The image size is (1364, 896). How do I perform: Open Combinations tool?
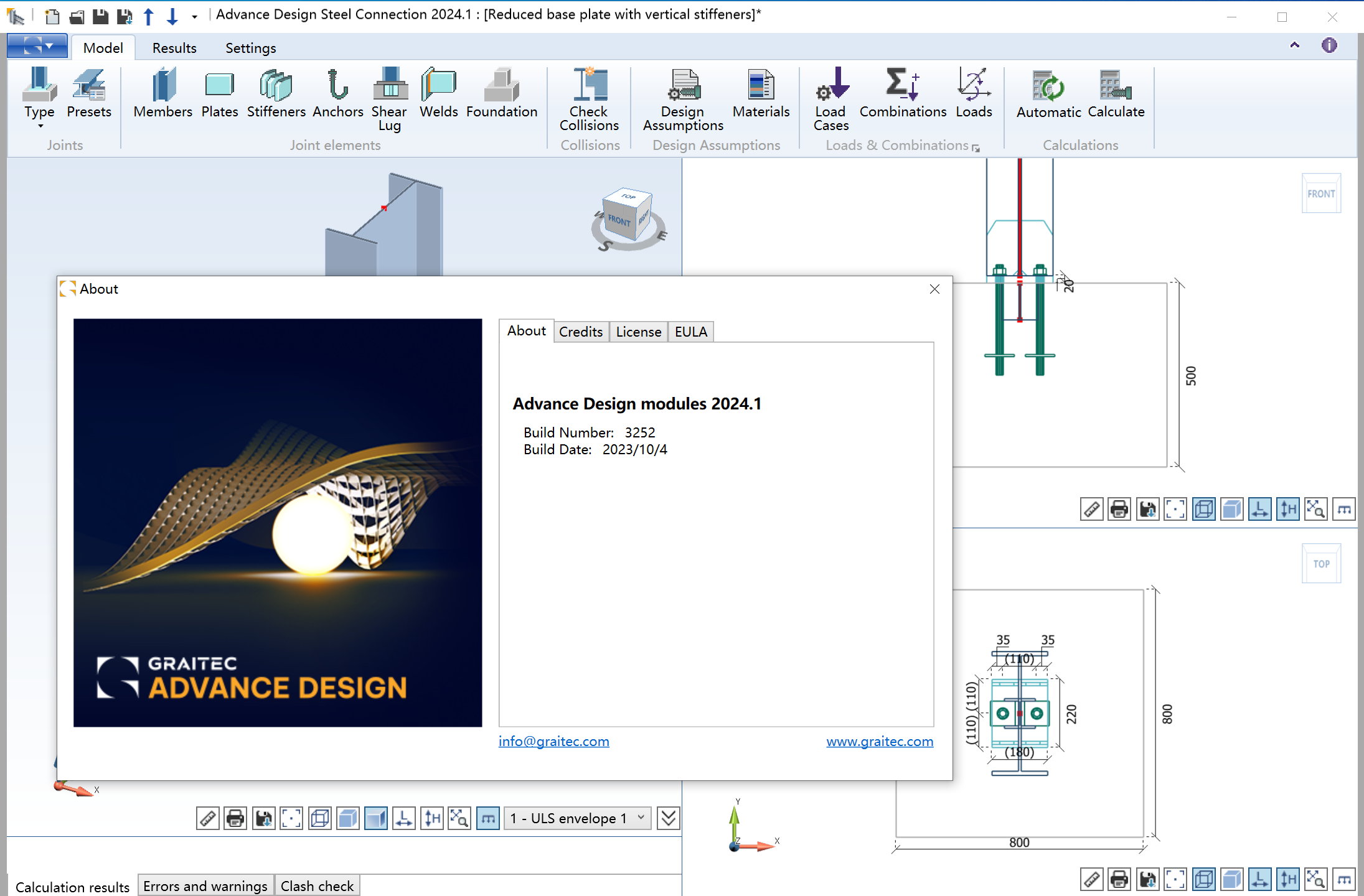click(x=903, y=93)
